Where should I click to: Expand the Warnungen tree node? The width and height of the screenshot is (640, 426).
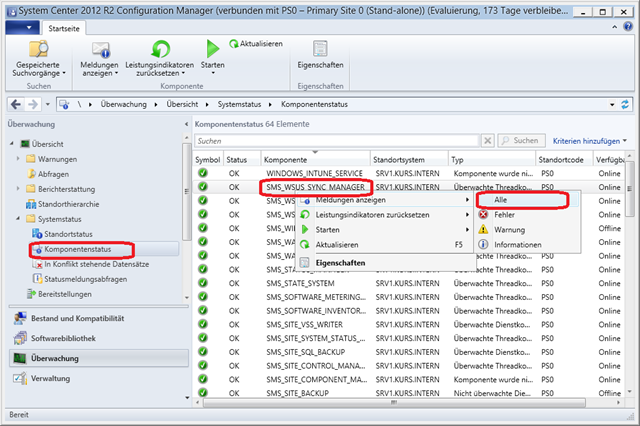point(18,159)
